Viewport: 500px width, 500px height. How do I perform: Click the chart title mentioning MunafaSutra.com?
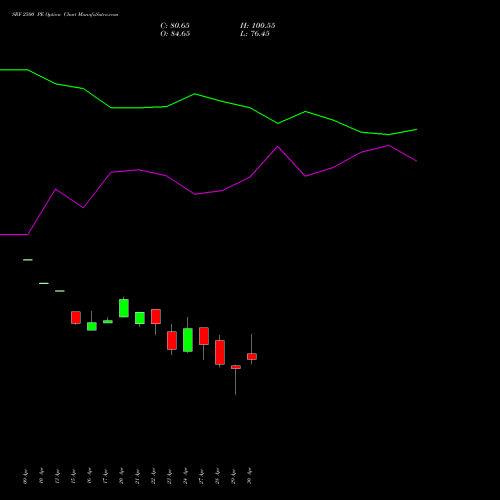65,15
